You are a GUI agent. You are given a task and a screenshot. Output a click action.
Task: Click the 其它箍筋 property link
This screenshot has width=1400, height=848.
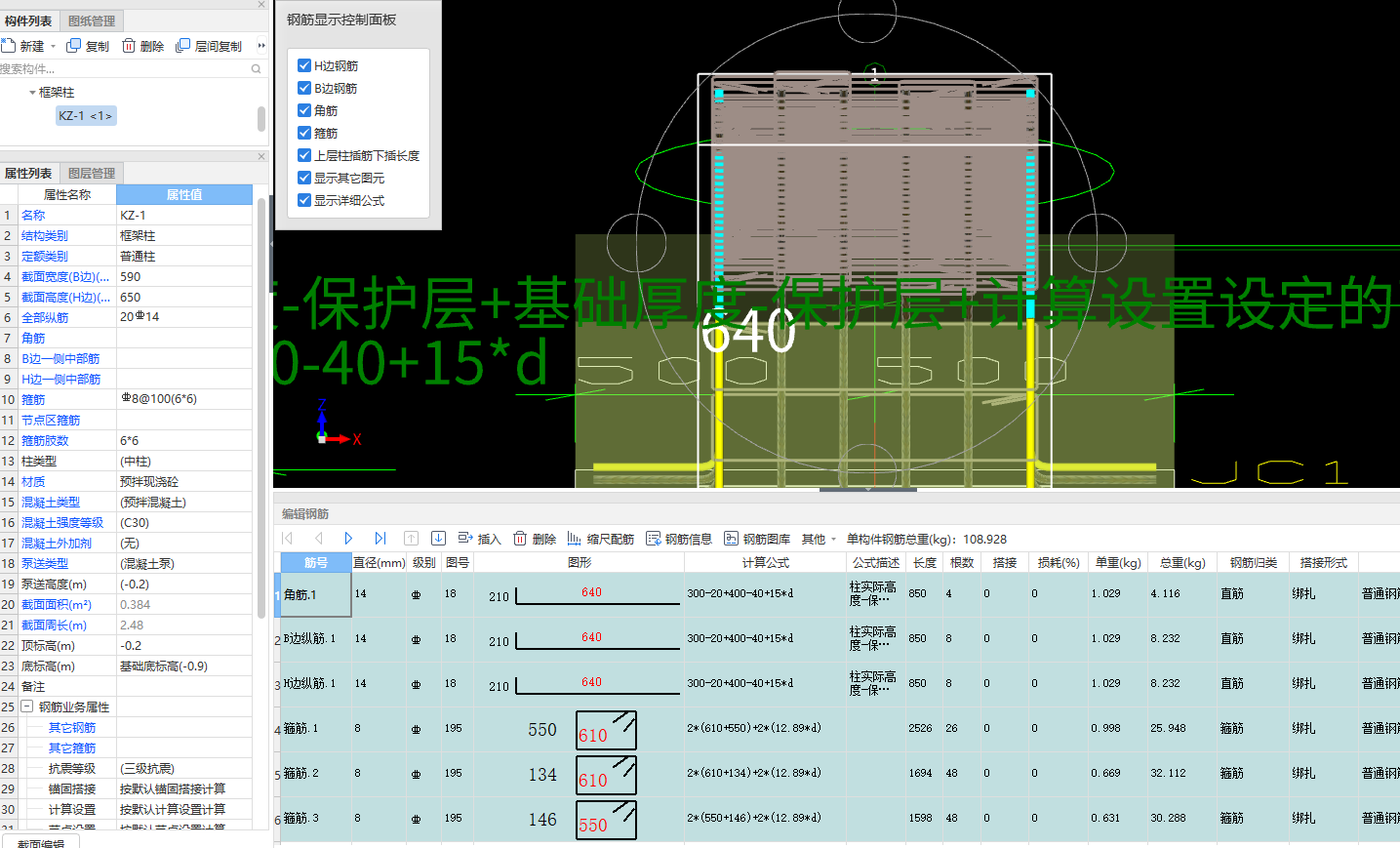tap(72, 747)
